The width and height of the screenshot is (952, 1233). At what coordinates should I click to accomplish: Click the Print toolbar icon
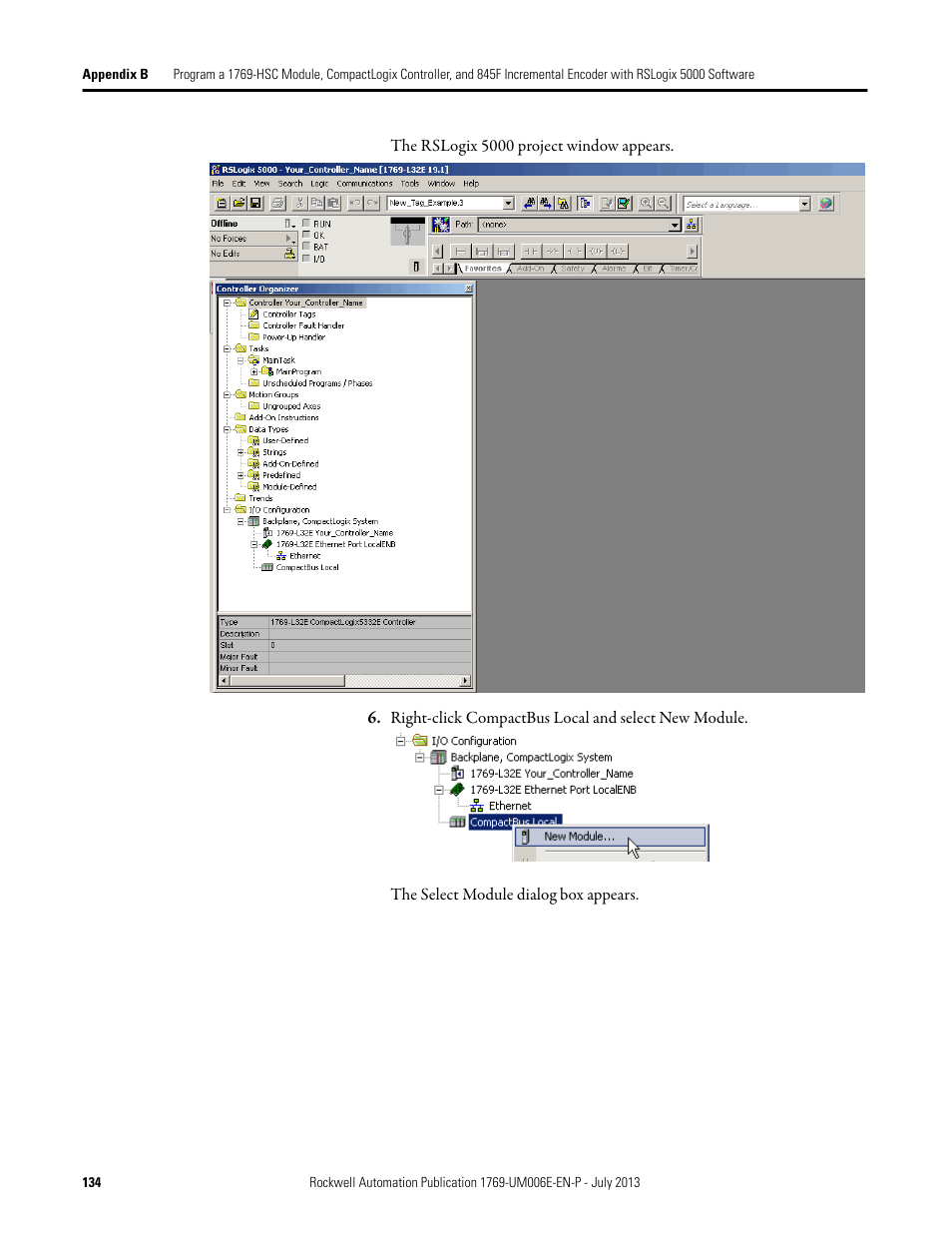[x=277, y=203]
